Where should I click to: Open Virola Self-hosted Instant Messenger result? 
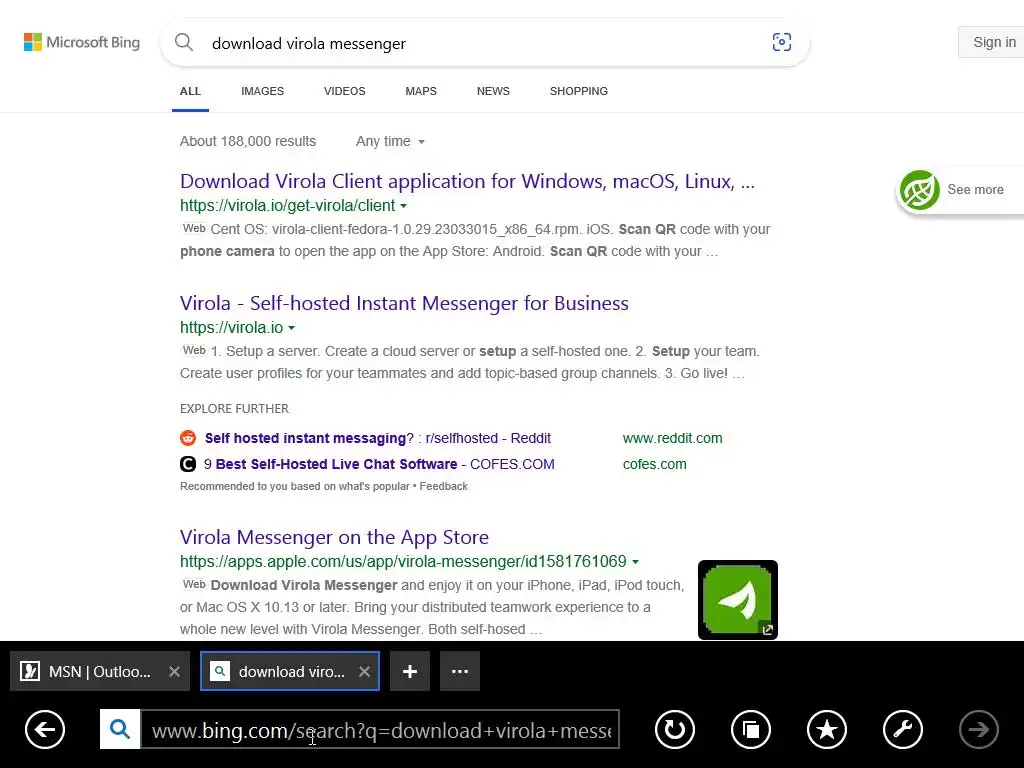point(404,303)
